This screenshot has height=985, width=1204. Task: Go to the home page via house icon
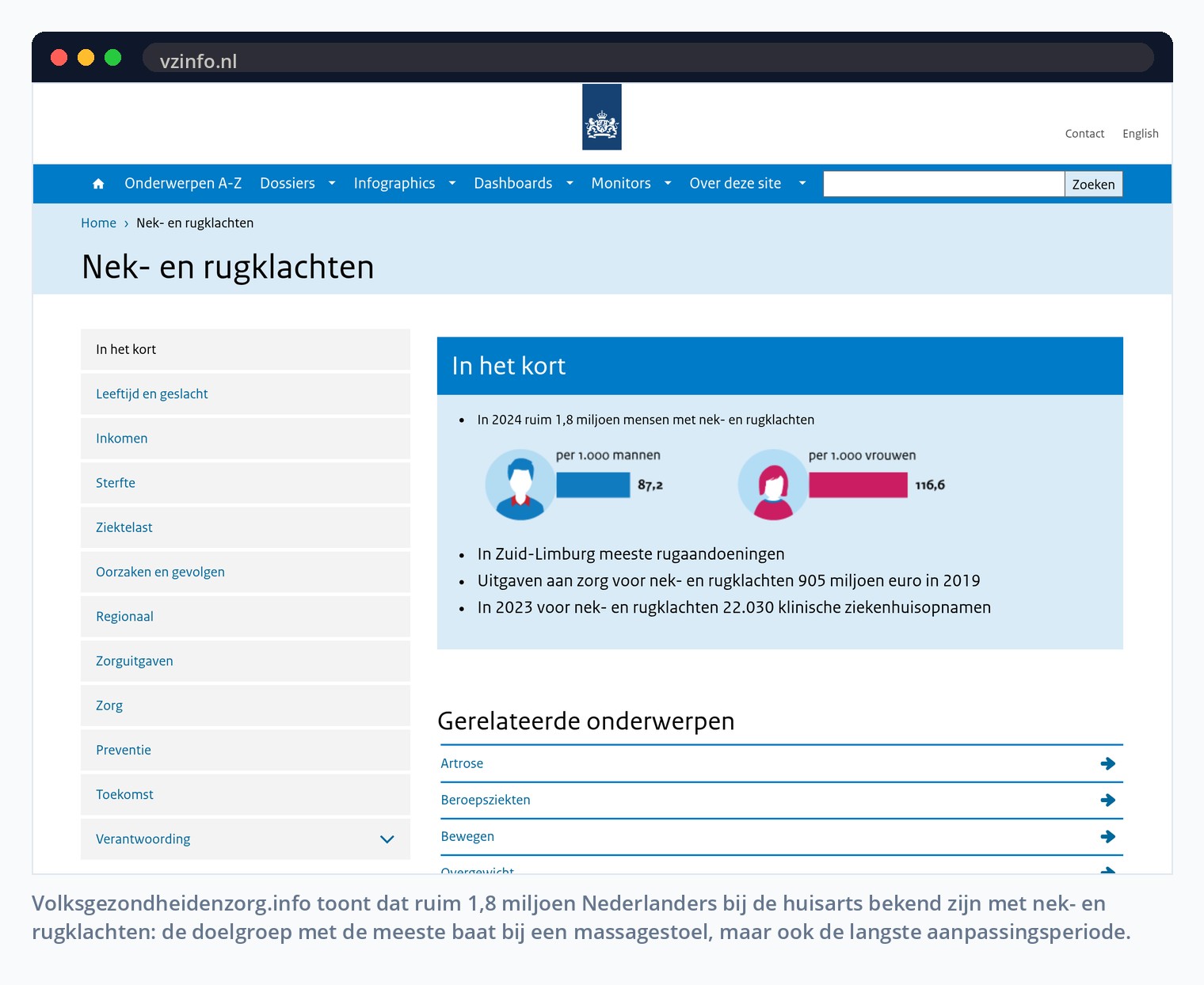pos(98,184)
